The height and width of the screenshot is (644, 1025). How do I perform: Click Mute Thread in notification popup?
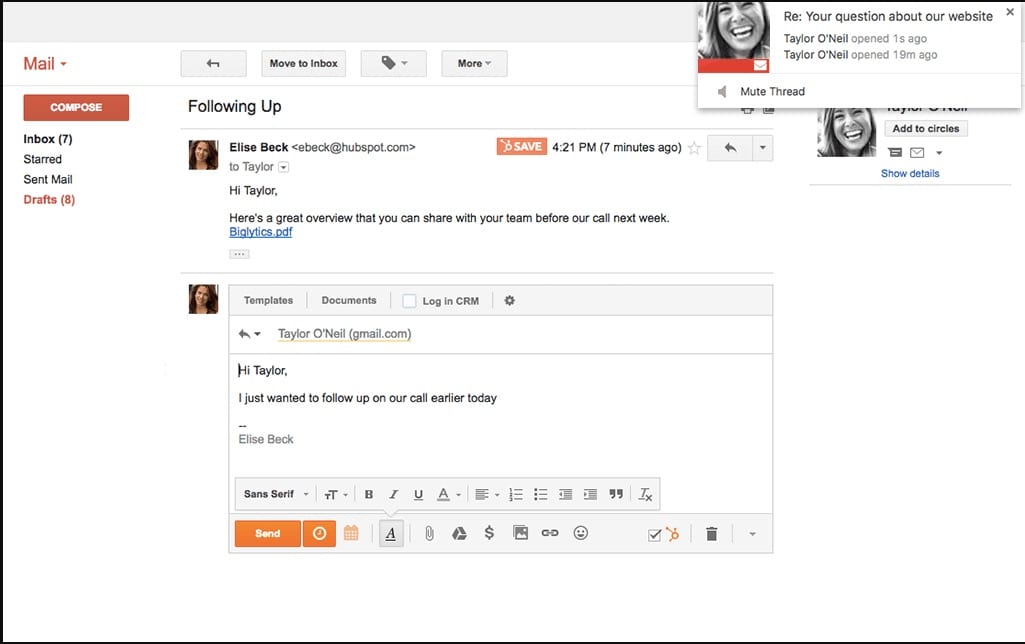pos(772,92)
